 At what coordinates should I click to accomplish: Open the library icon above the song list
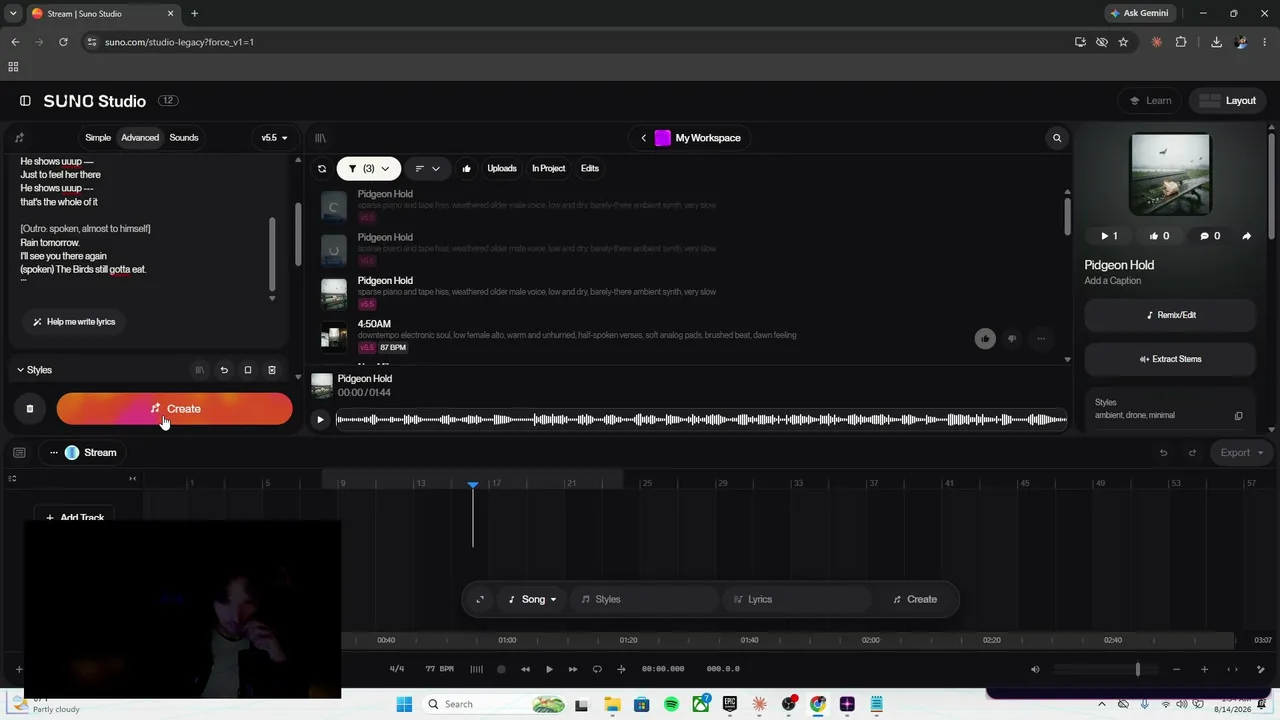pos(320,138)
